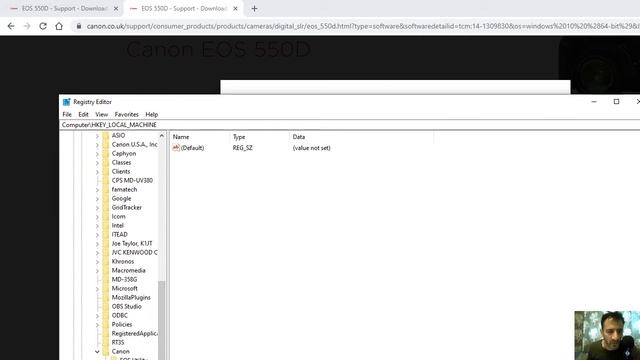Image resolution: width=640 pixels, height=360 pixels.
Task: Expand the Google key
Action: (x=97, y=199)
